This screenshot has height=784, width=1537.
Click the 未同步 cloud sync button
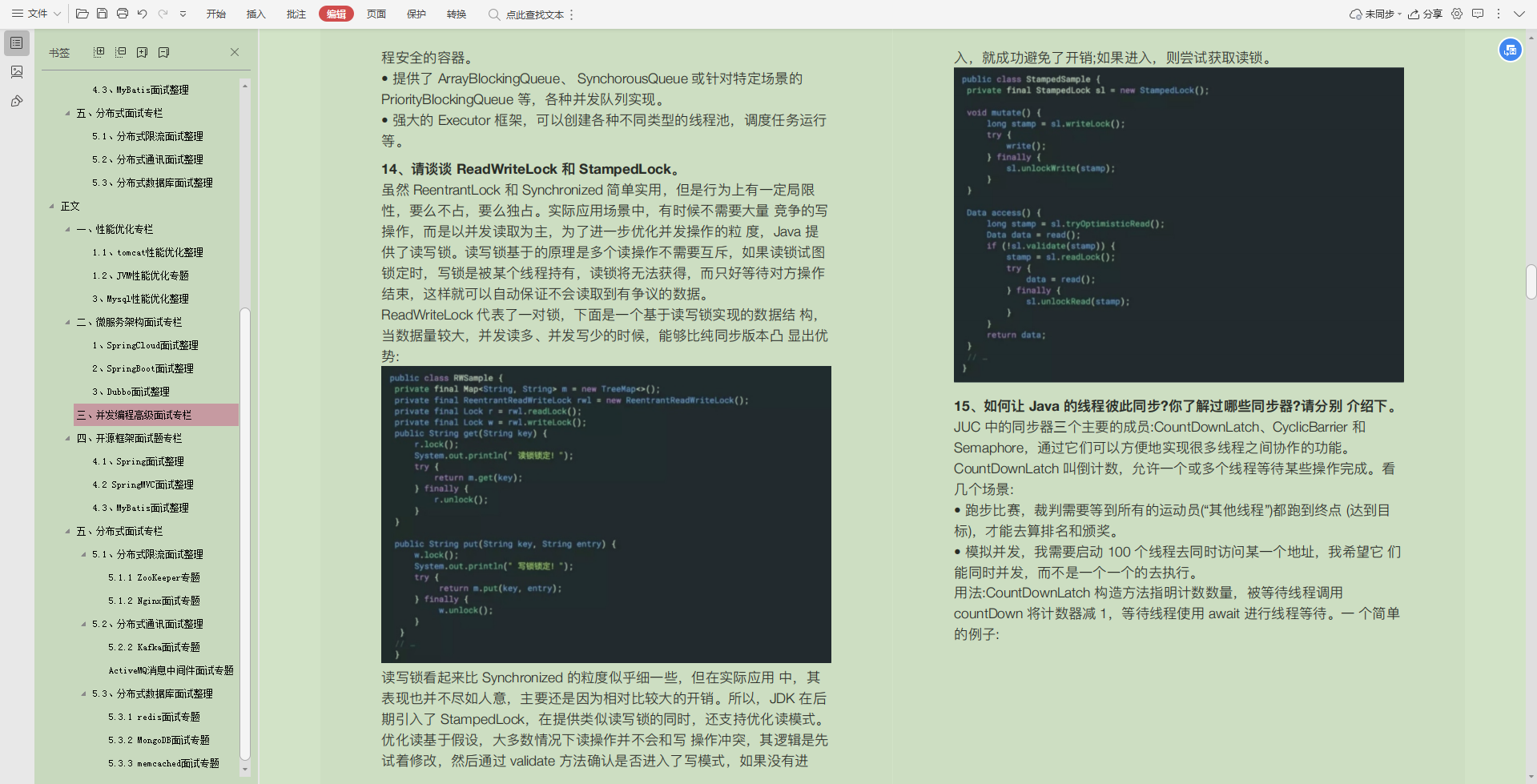[1374, 14]
